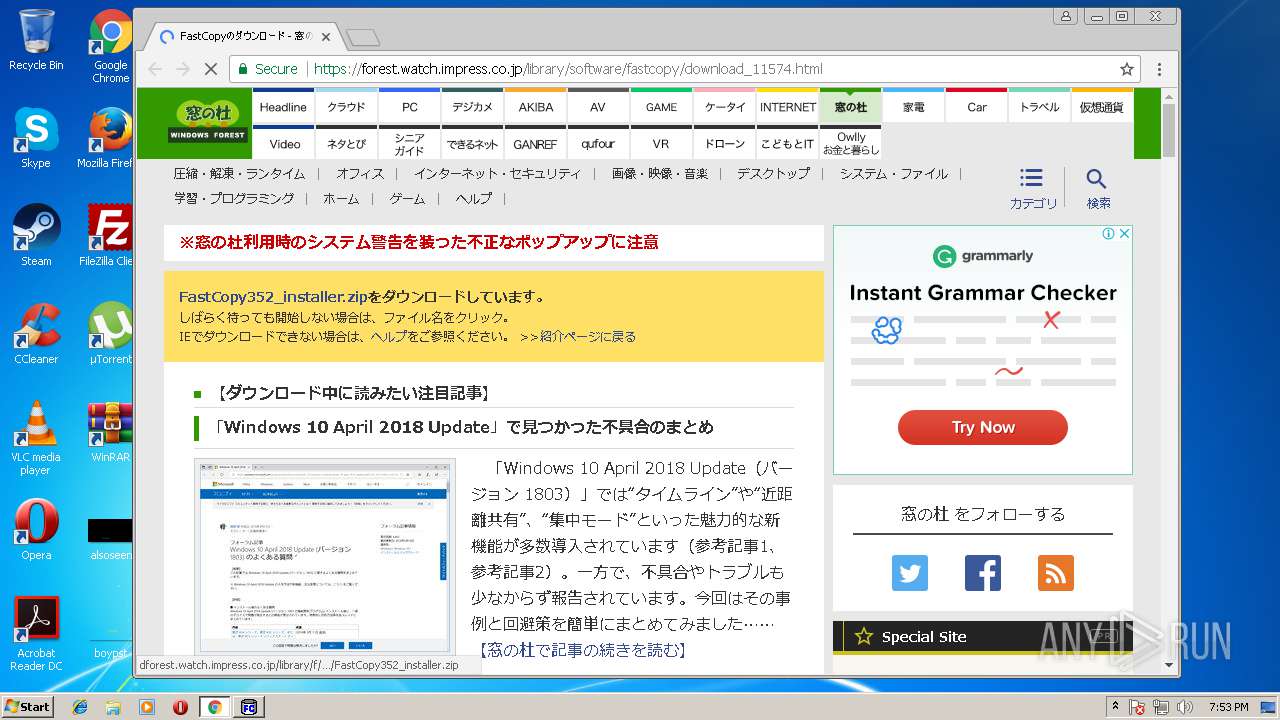Open Recycle Bin desktop icon
Screen dimensions: 1280x720
click(x=36, y=40)
